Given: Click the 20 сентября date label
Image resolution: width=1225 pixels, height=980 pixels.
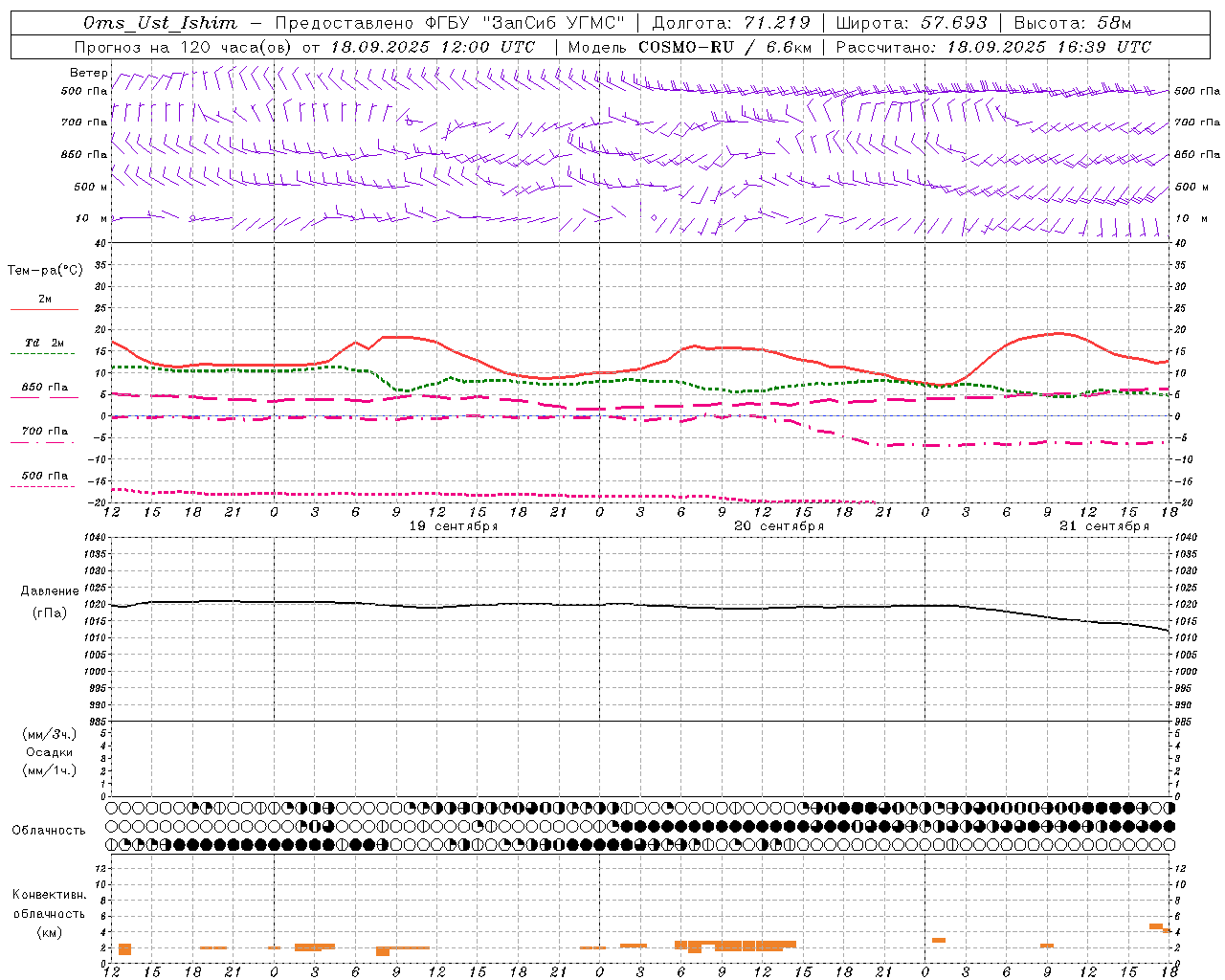Looking at the screenshot, I should tap(779, 526).
